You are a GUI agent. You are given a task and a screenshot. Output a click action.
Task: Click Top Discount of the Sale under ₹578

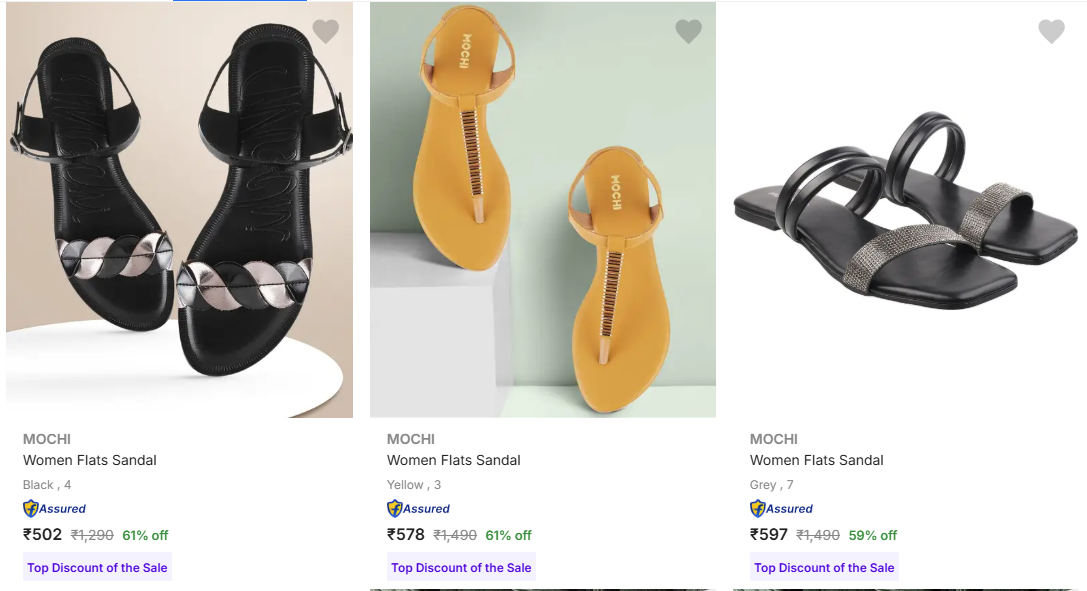click(461, 567)
